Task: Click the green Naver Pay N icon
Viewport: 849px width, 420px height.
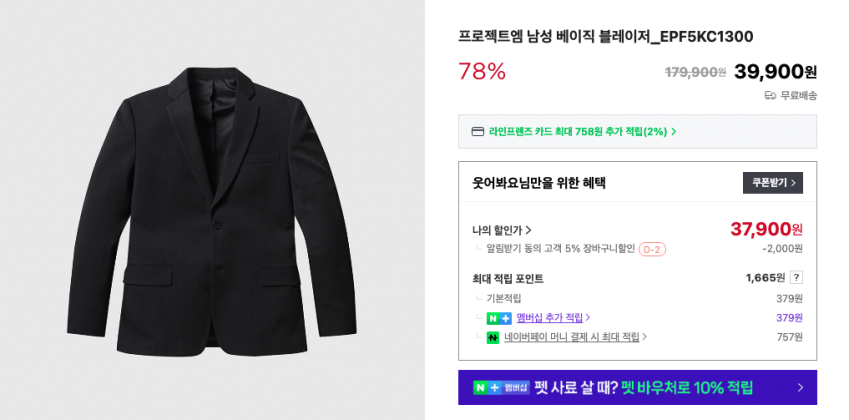Action: [492, 337]
